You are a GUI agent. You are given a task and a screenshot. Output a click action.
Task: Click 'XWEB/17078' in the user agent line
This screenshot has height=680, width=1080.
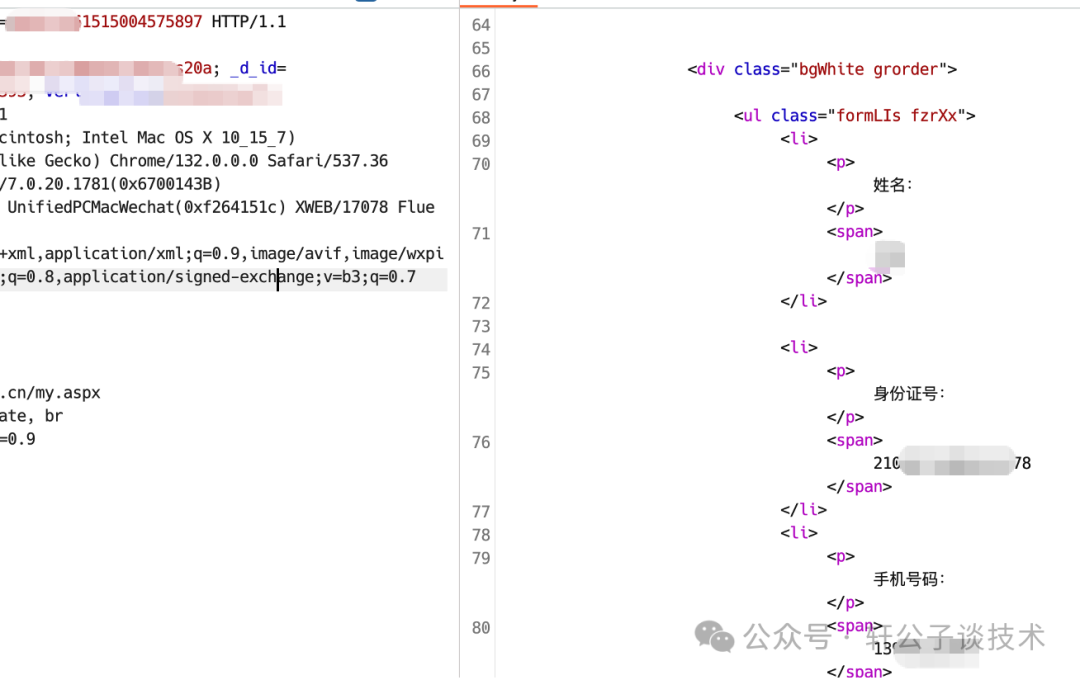point(342,207)
